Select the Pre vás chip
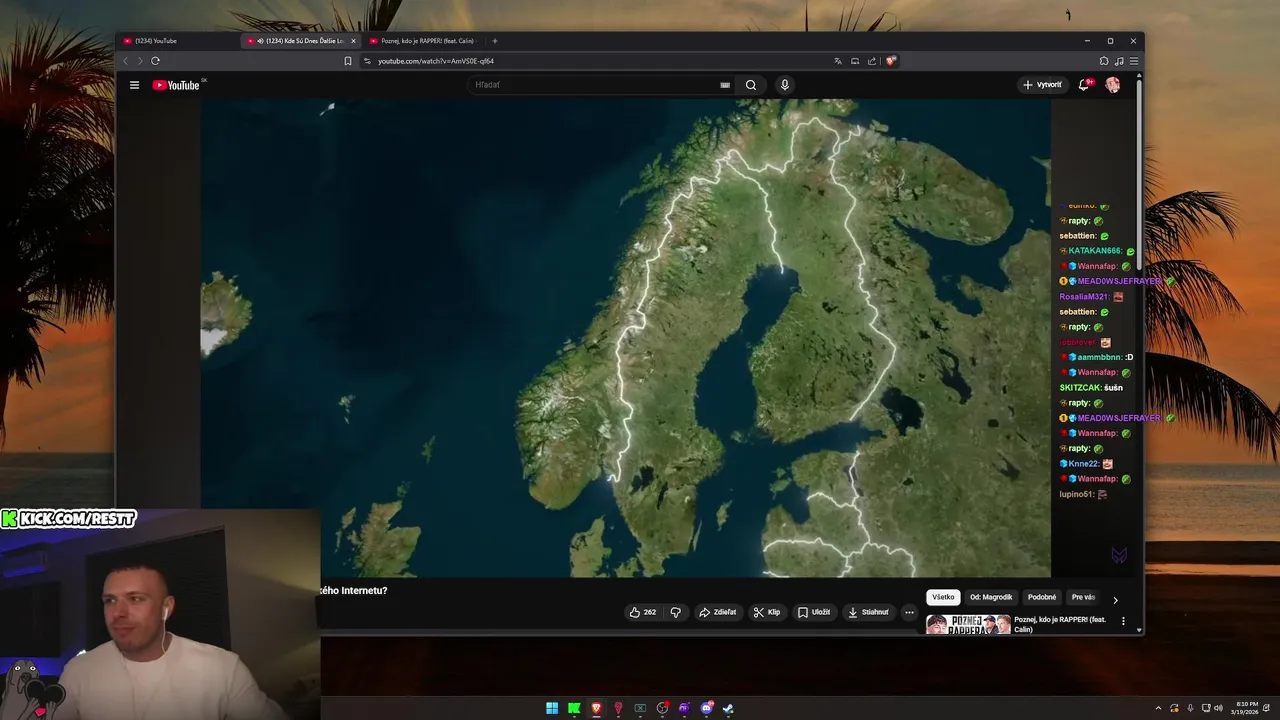1280x720 pixels. coord(1083,597)
